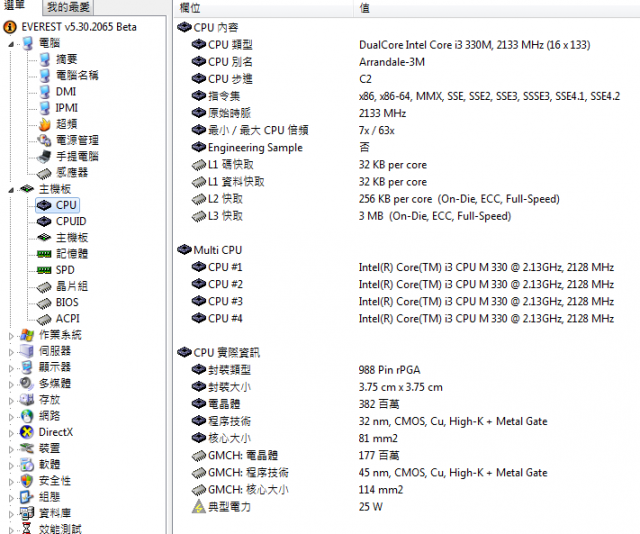The image size is (640, 534).
Task: Open the CPUID chip icon
Action: 44,221
